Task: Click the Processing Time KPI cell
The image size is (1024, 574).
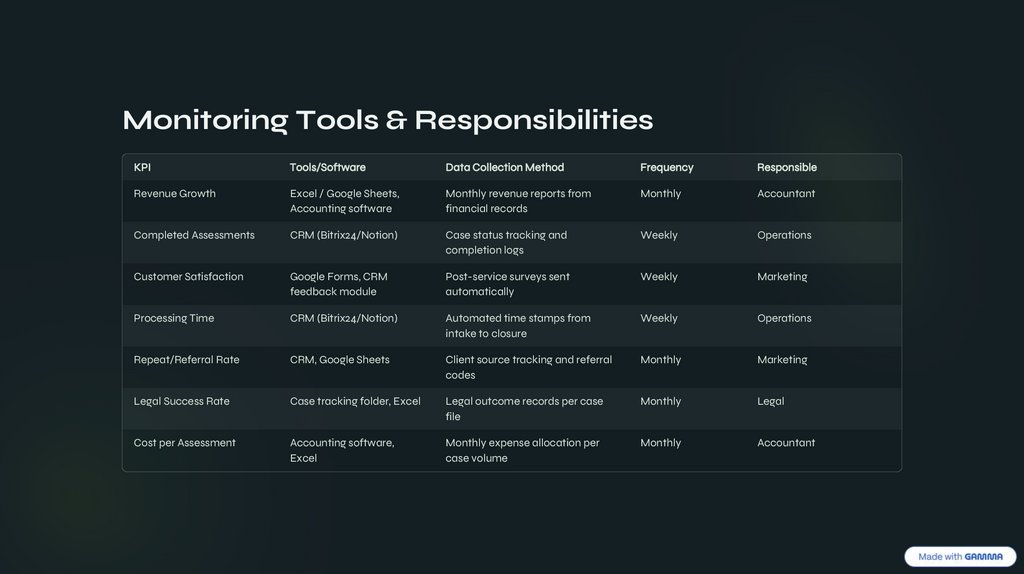Action: pyautogui.click(x=174, y=318)
